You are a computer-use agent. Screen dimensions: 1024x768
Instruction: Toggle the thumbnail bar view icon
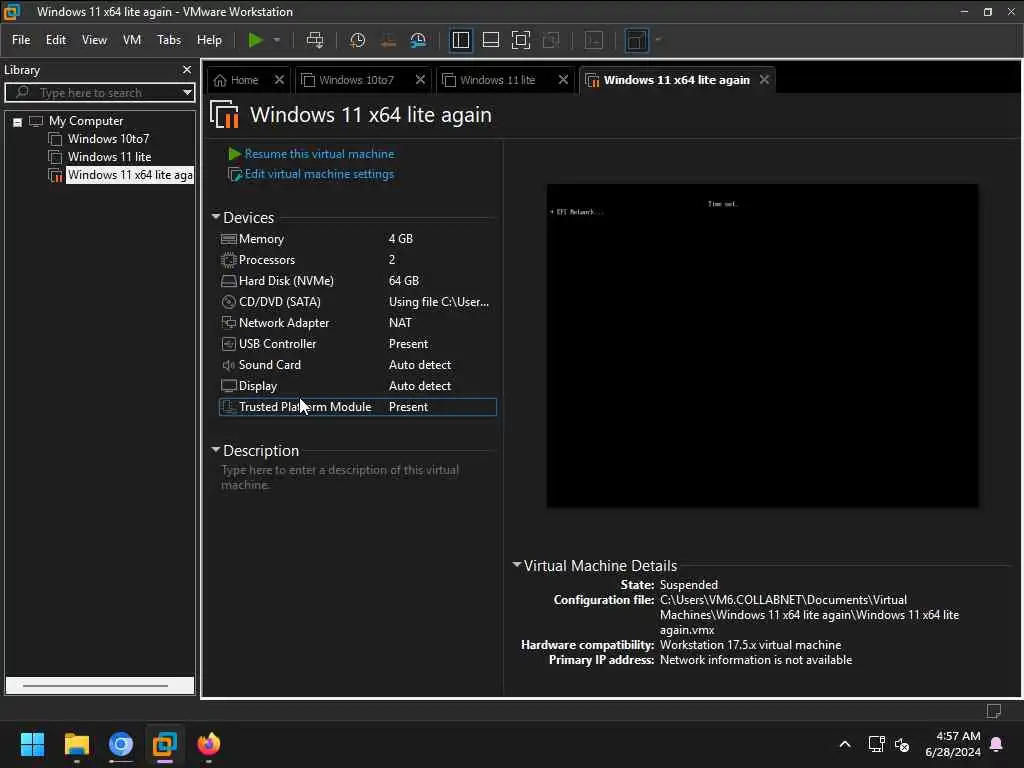(x=490, y=40)
